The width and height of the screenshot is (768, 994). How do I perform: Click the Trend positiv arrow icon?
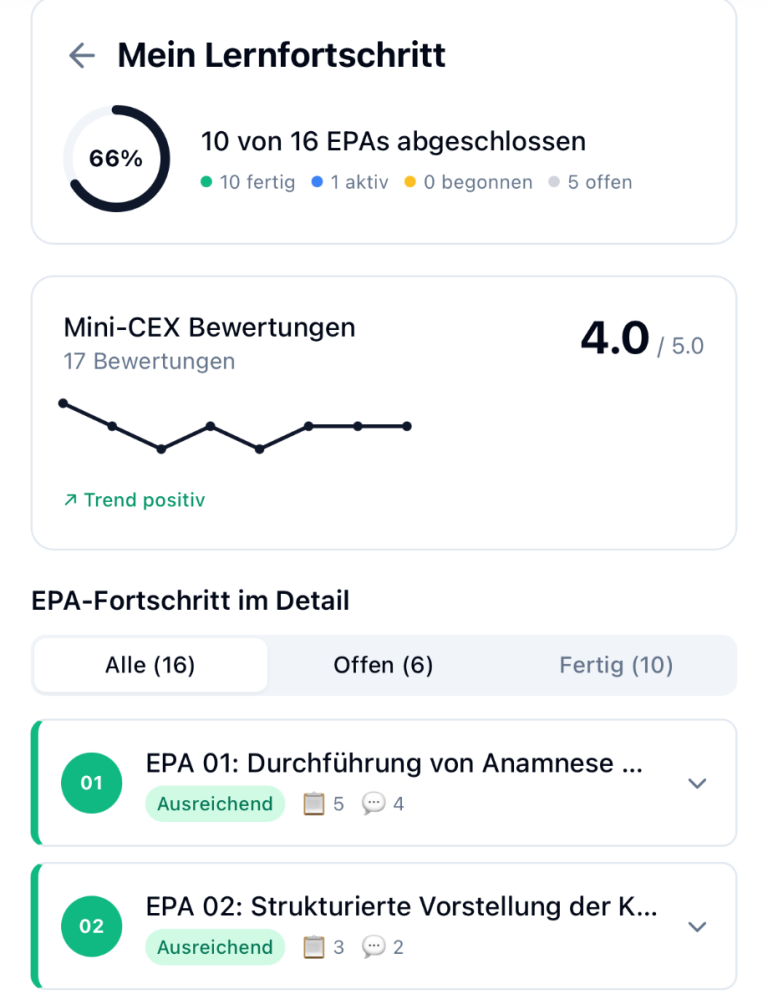pyautogui.click(x=70, y=500)
